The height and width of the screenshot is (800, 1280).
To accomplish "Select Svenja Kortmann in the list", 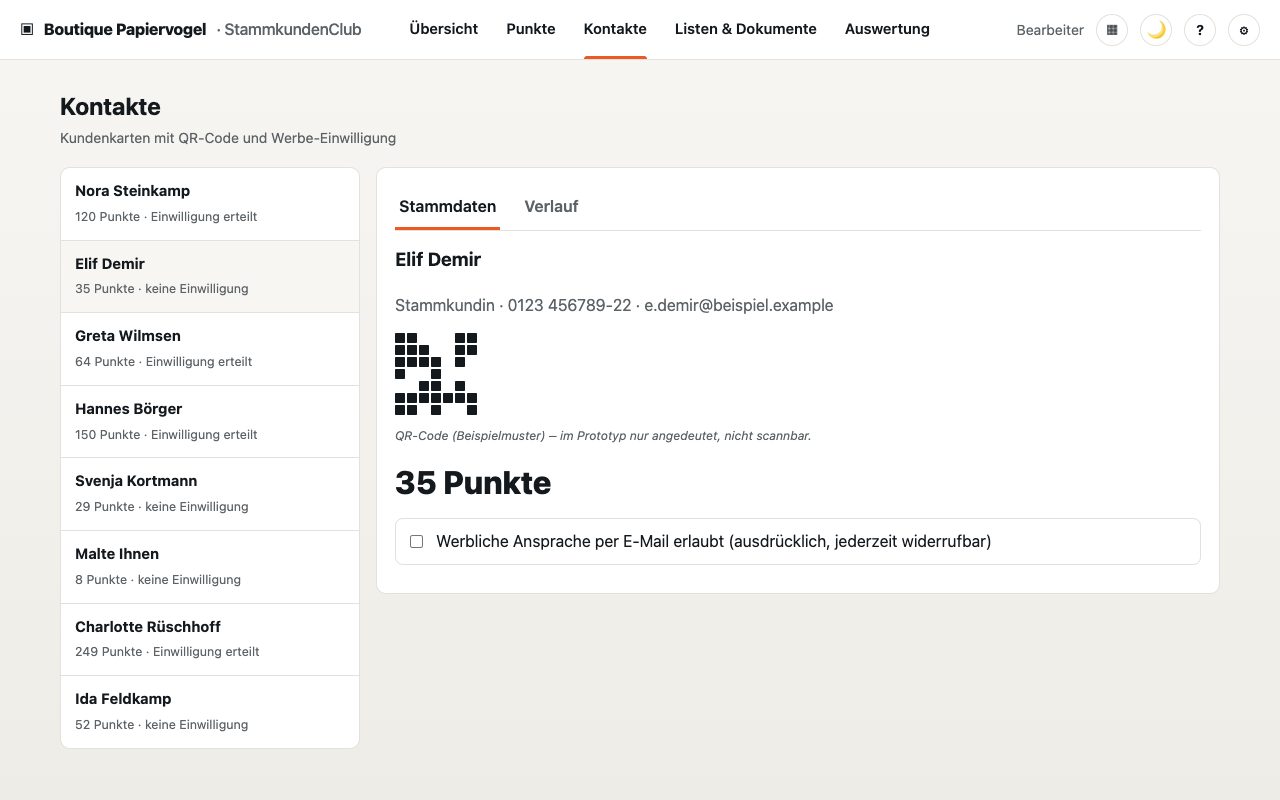I will tap(210, 494).
